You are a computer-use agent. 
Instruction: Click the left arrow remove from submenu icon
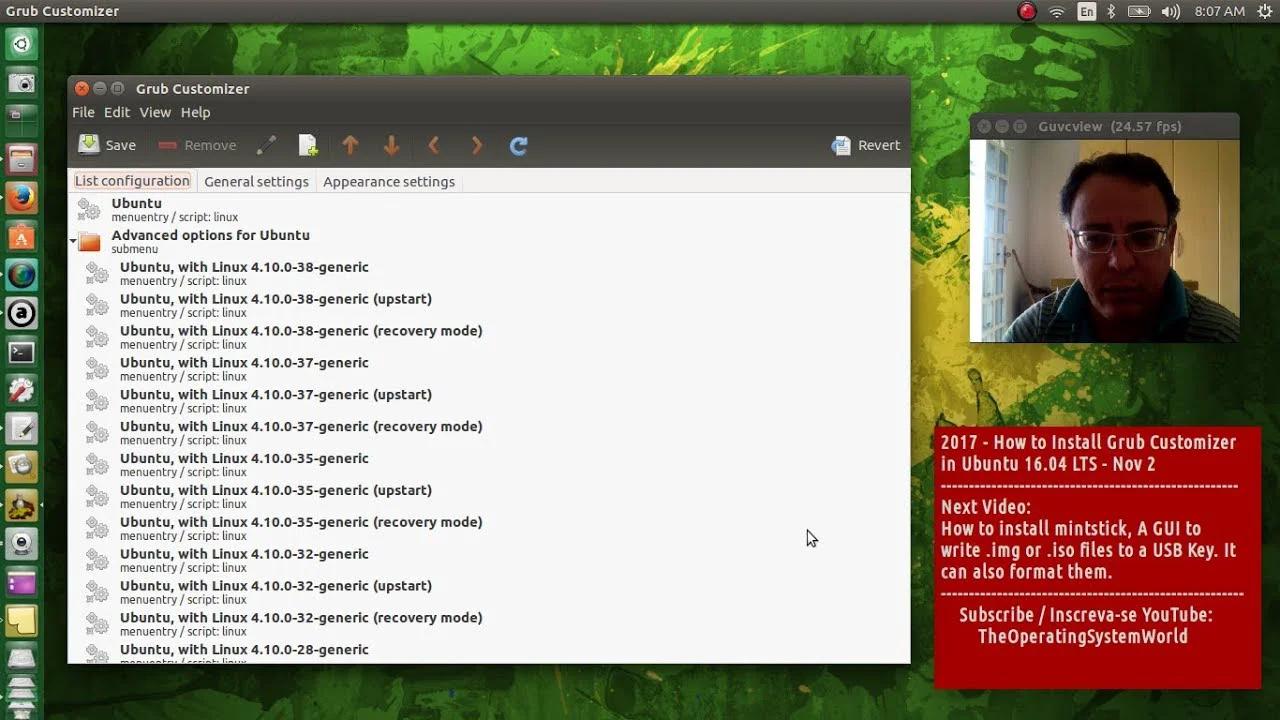[x=434, y=146]
